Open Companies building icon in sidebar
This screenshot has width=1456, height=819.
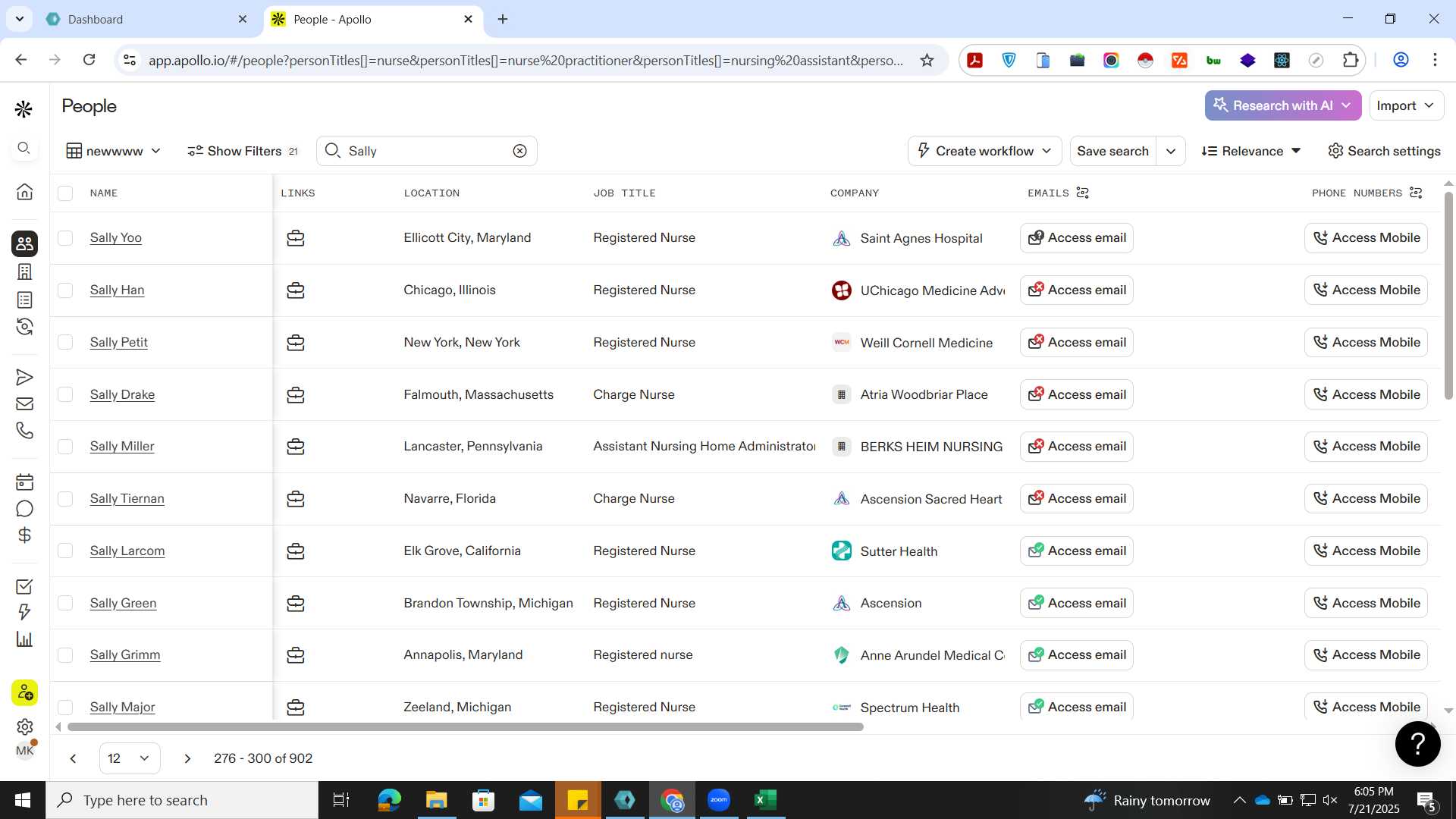[24, 271]
